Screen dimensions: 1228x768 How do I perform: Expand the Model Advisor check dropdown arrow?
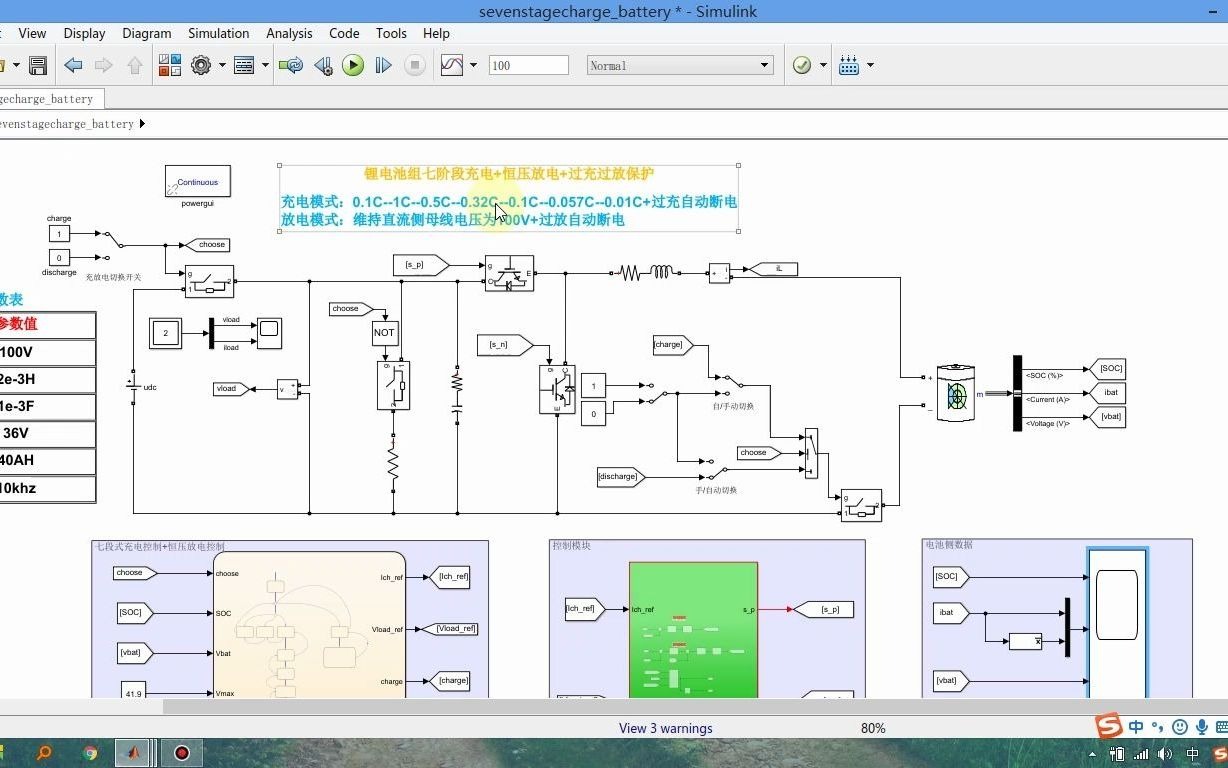point(824,65)
